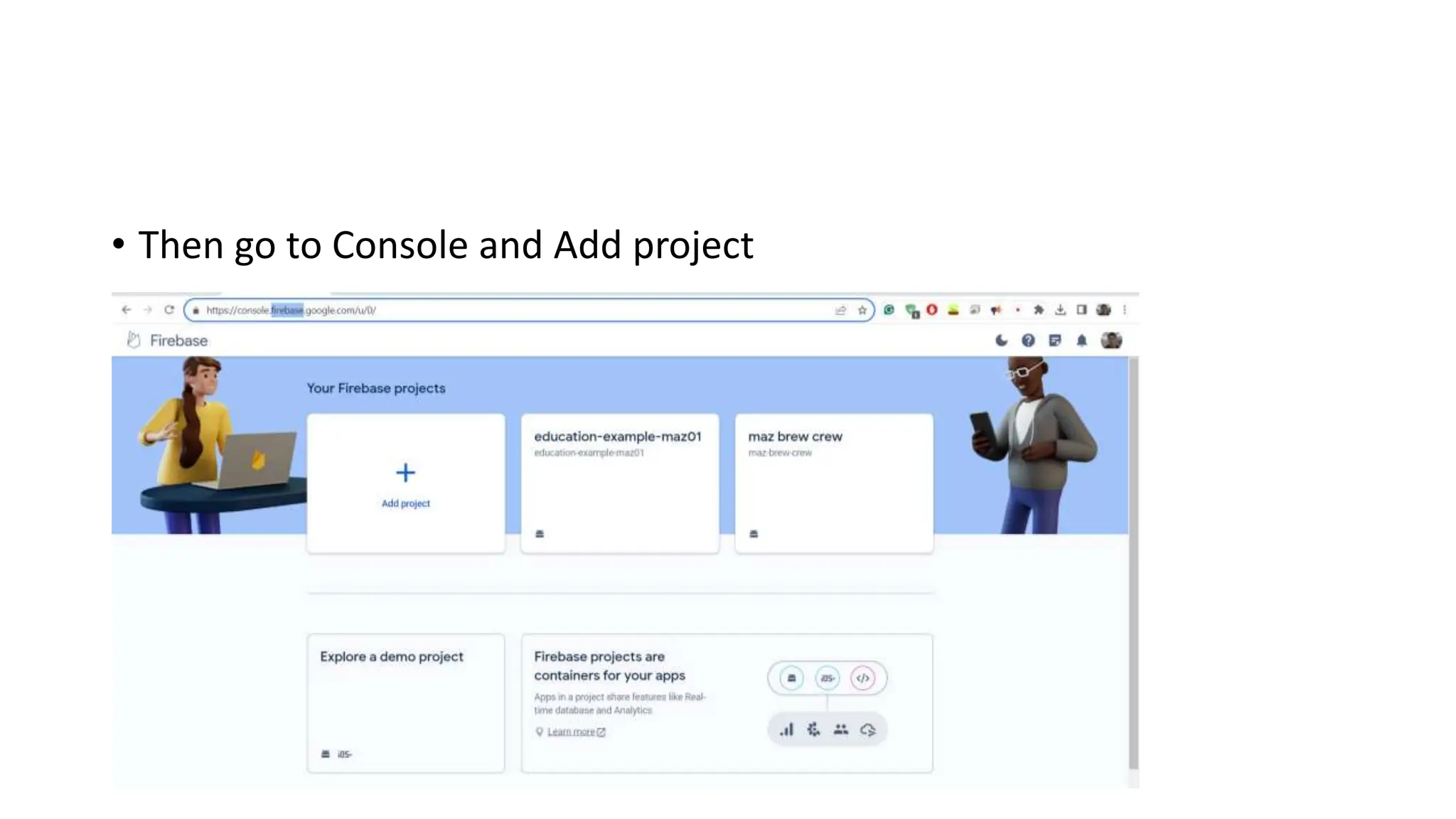Screen dimensions: 1456x819
Task: Click the Android icon on the maz brew crew card
Action: [754, 534]
